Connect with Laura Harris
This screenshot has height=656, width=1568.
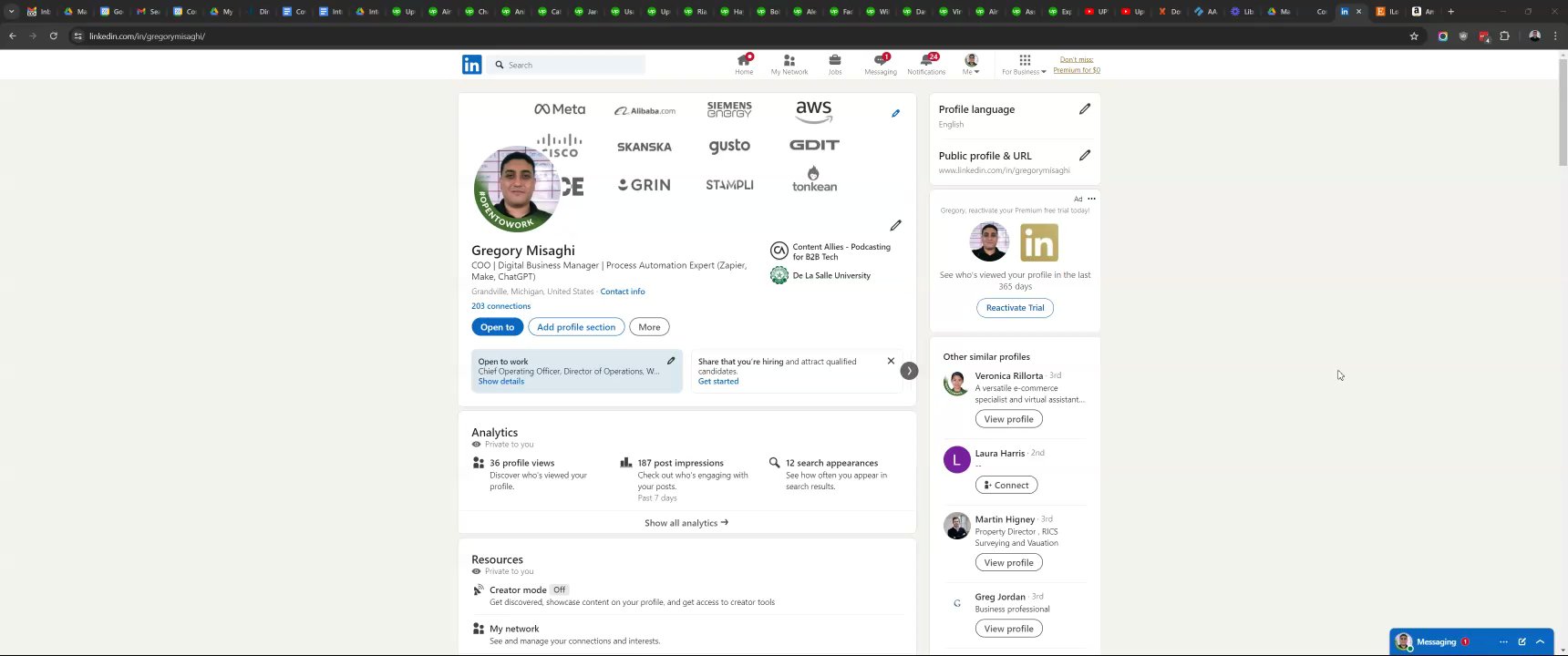pos(1006,485)
